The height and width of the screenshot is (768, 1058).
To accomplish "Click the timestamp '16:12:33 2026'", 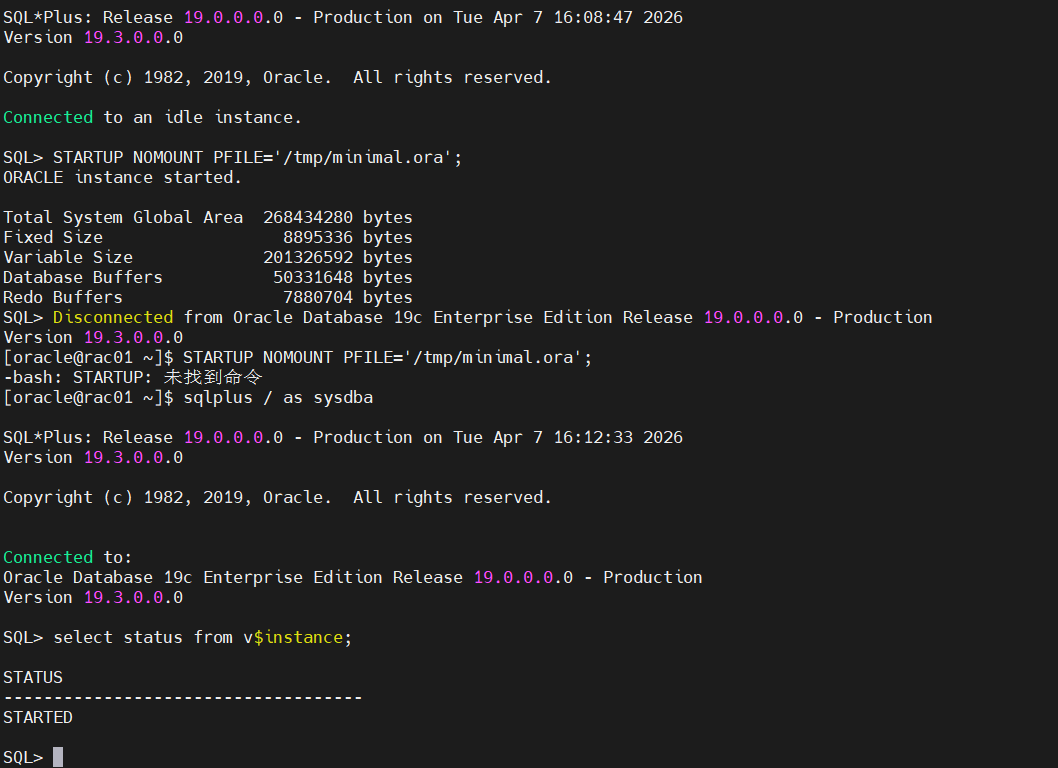I will [x=618, y=437].
